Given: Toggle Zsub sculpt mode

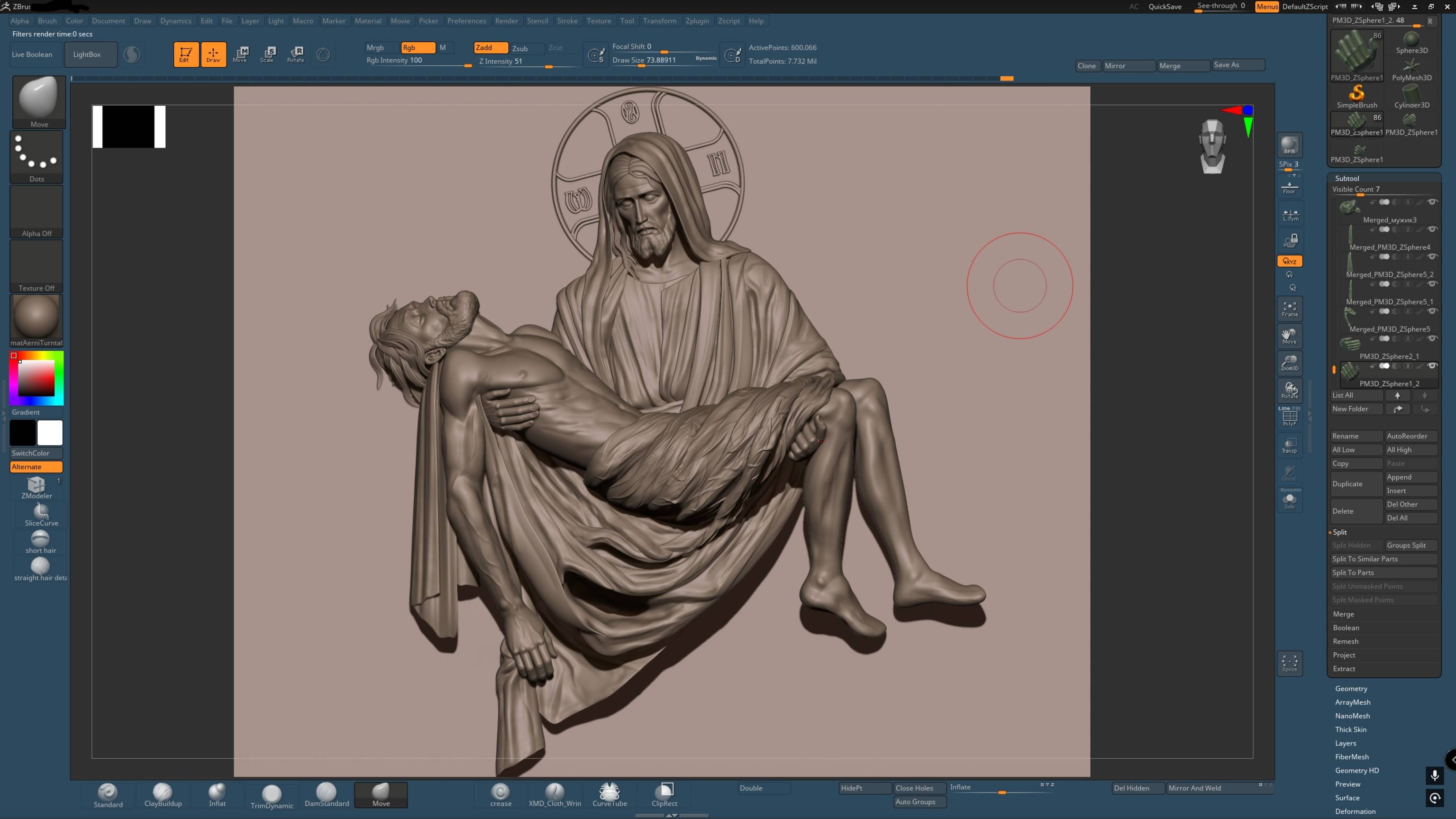Looking at the screenshot, I should [520, 48].
